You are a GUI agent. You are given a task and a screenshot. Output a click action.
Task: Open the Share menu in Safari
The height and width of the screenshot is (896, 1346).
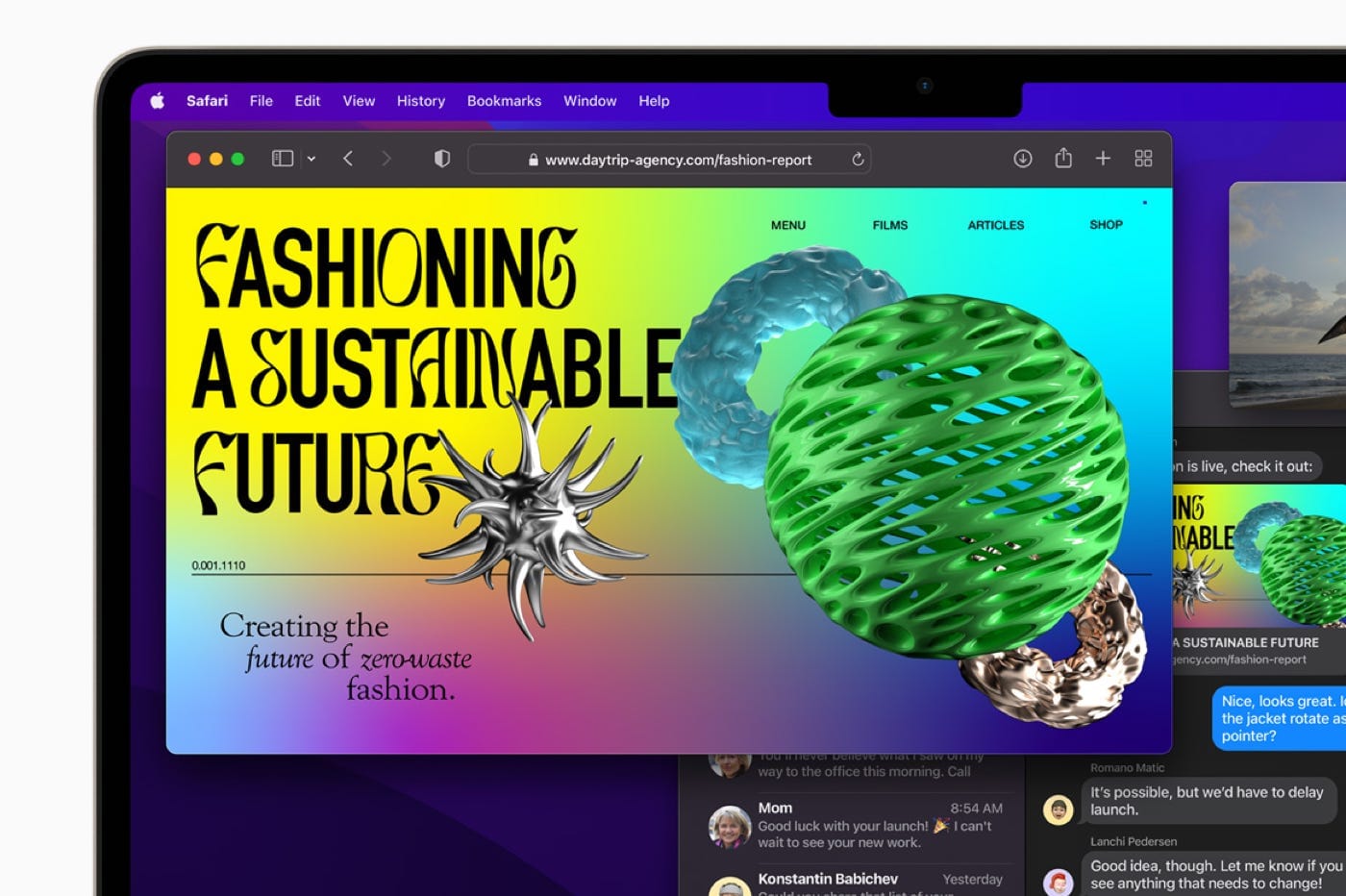click(1063, 158)
